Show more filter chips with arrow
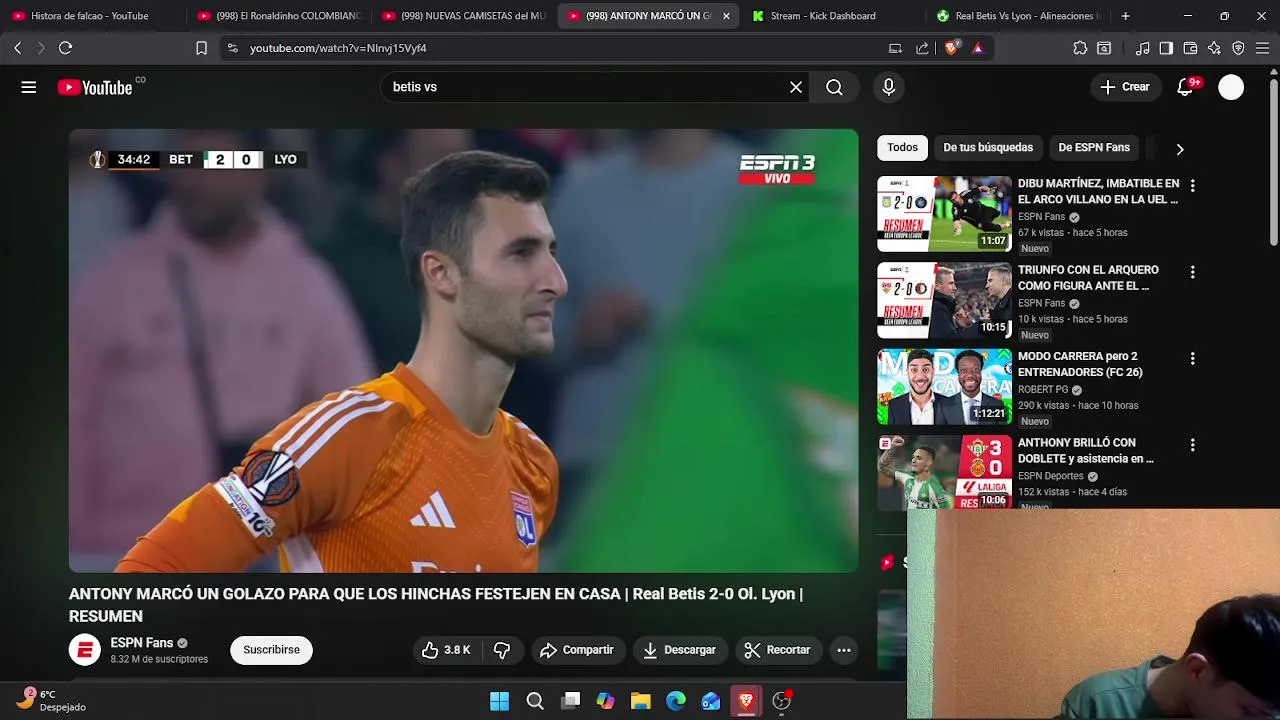 pos(1180,149)
